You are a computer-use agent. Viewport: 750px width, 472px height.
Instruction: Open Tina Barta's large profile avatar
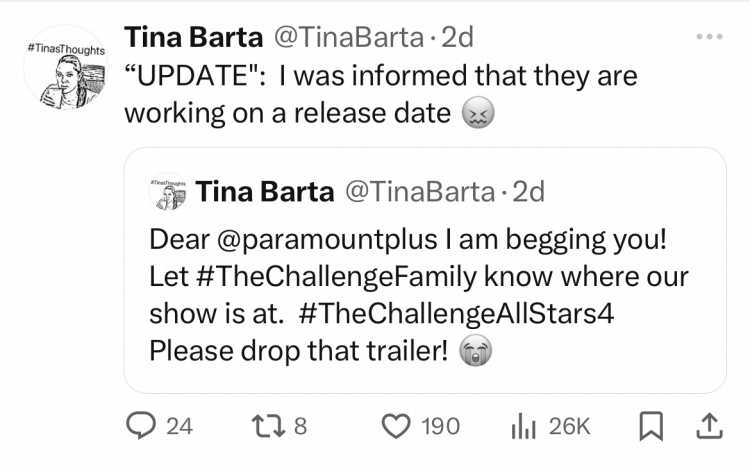tap(66, 68)
